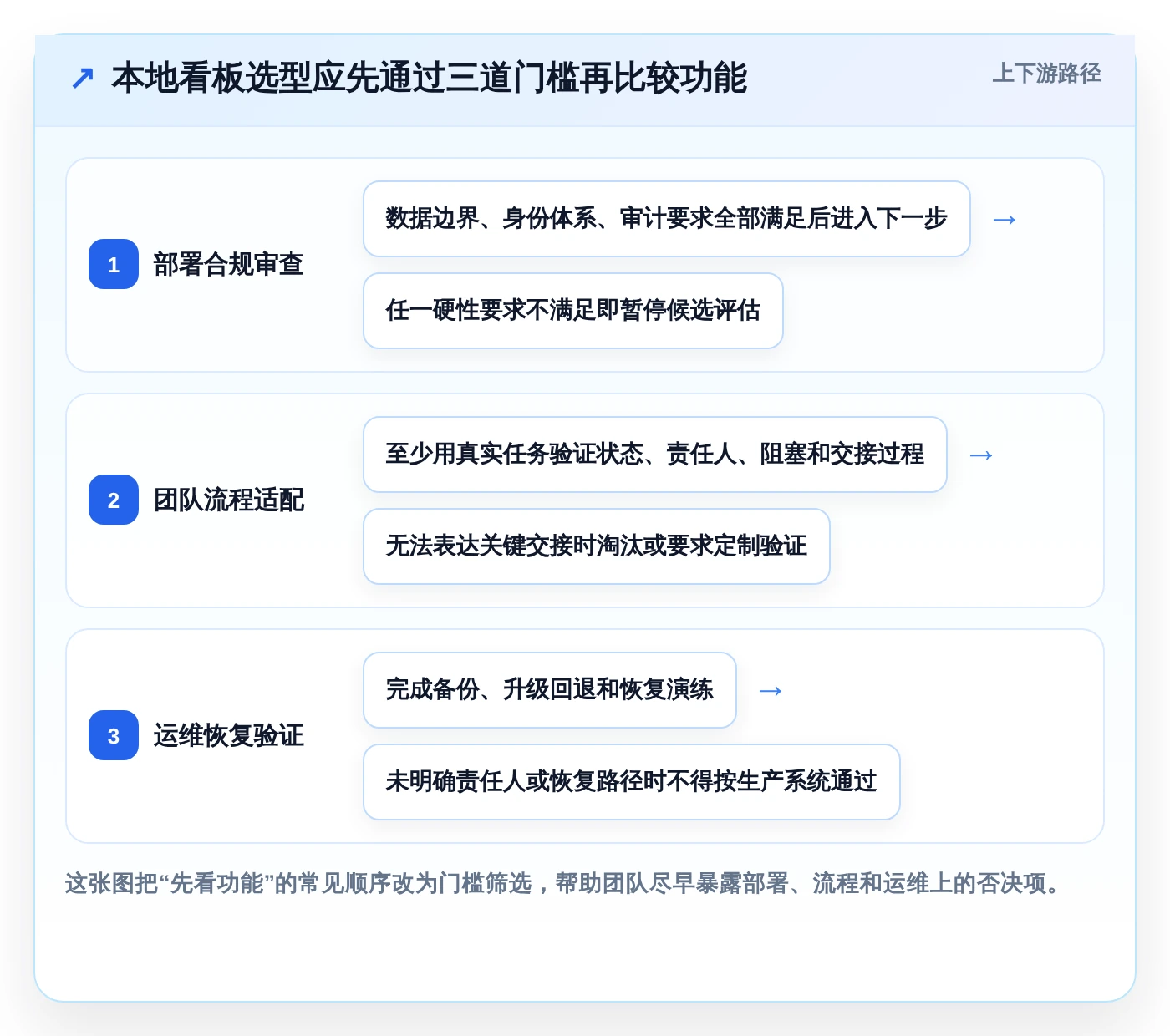Open the 未明确责任人或恢复路径 fail-condition box
Image resolution: width=1170 pixels, height=1036 pixels.
tap(632, 782)
